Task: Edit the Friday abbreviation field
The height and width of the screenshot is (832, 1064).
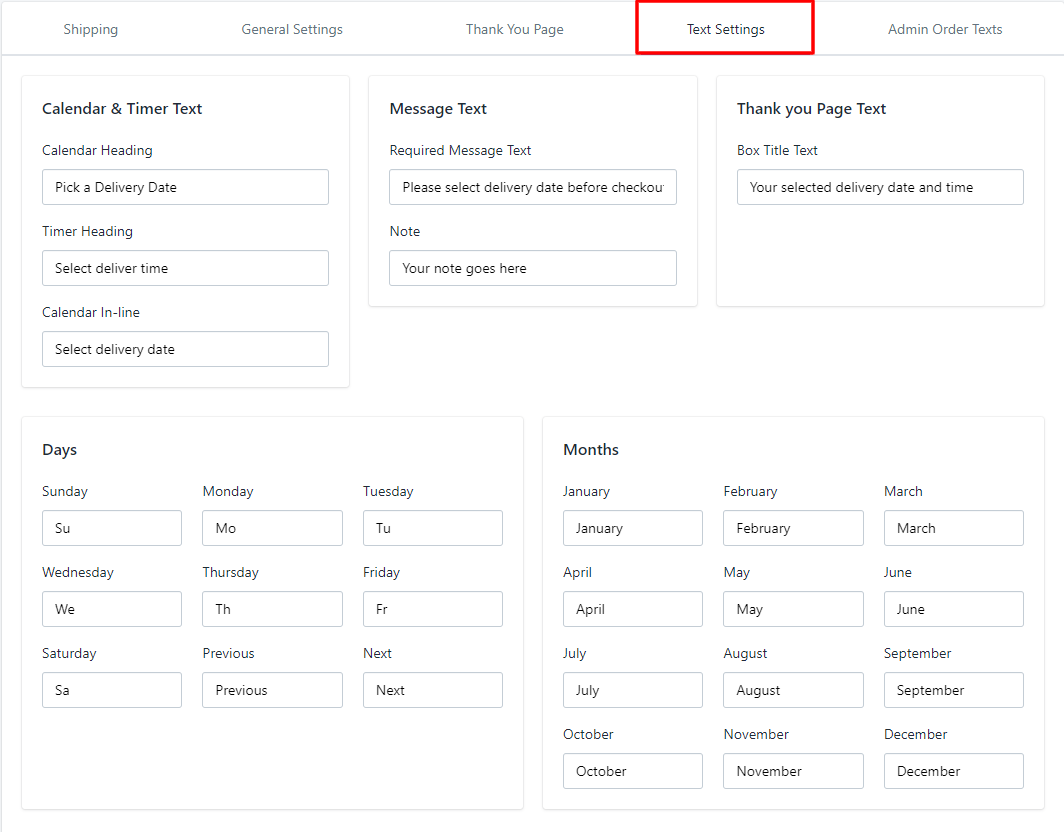Action: [x=433, y=609]
